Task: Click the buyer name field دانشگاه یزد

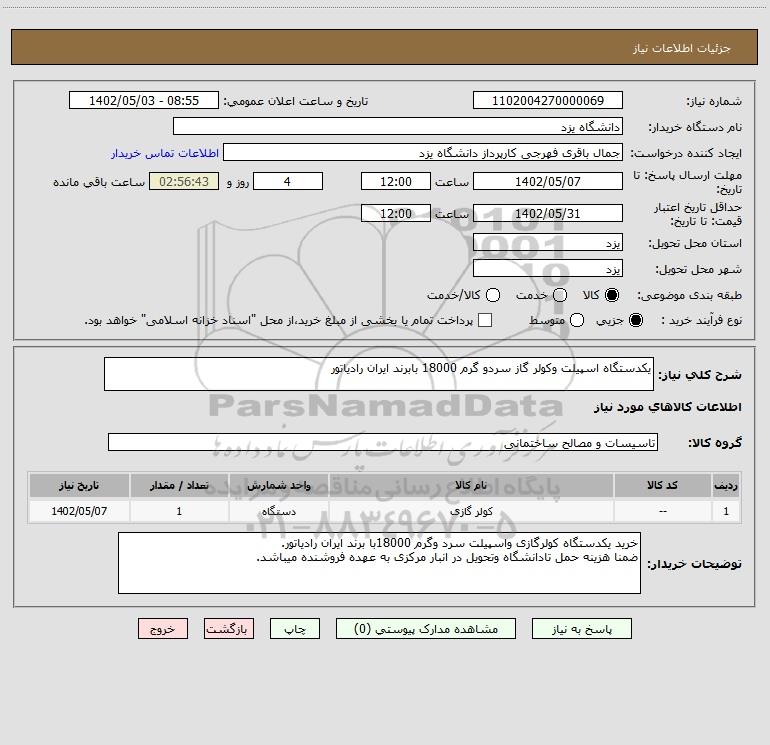Action: point(398,126)
